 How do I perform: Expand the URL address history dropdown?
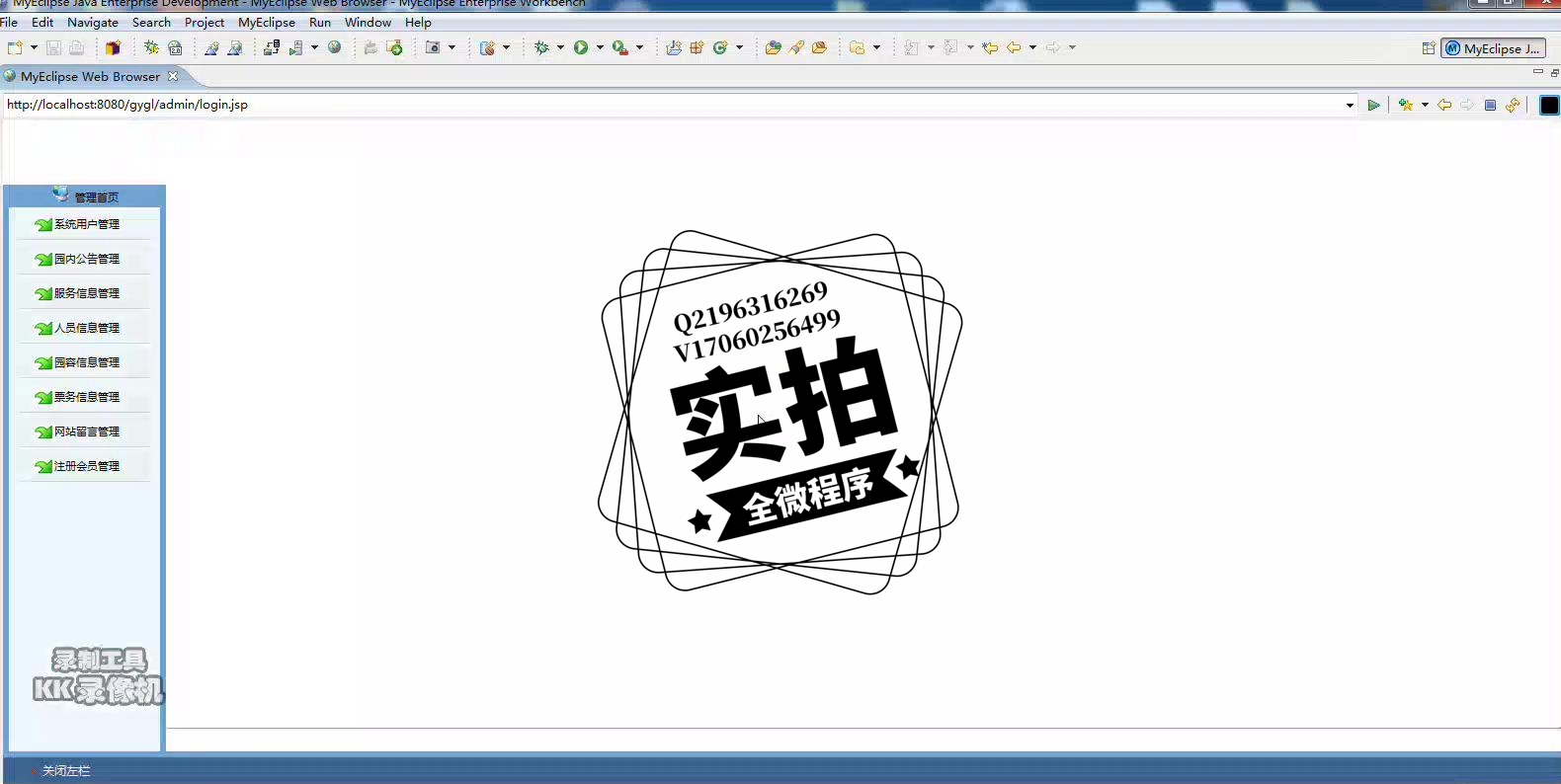click(x=1350, y=105)
